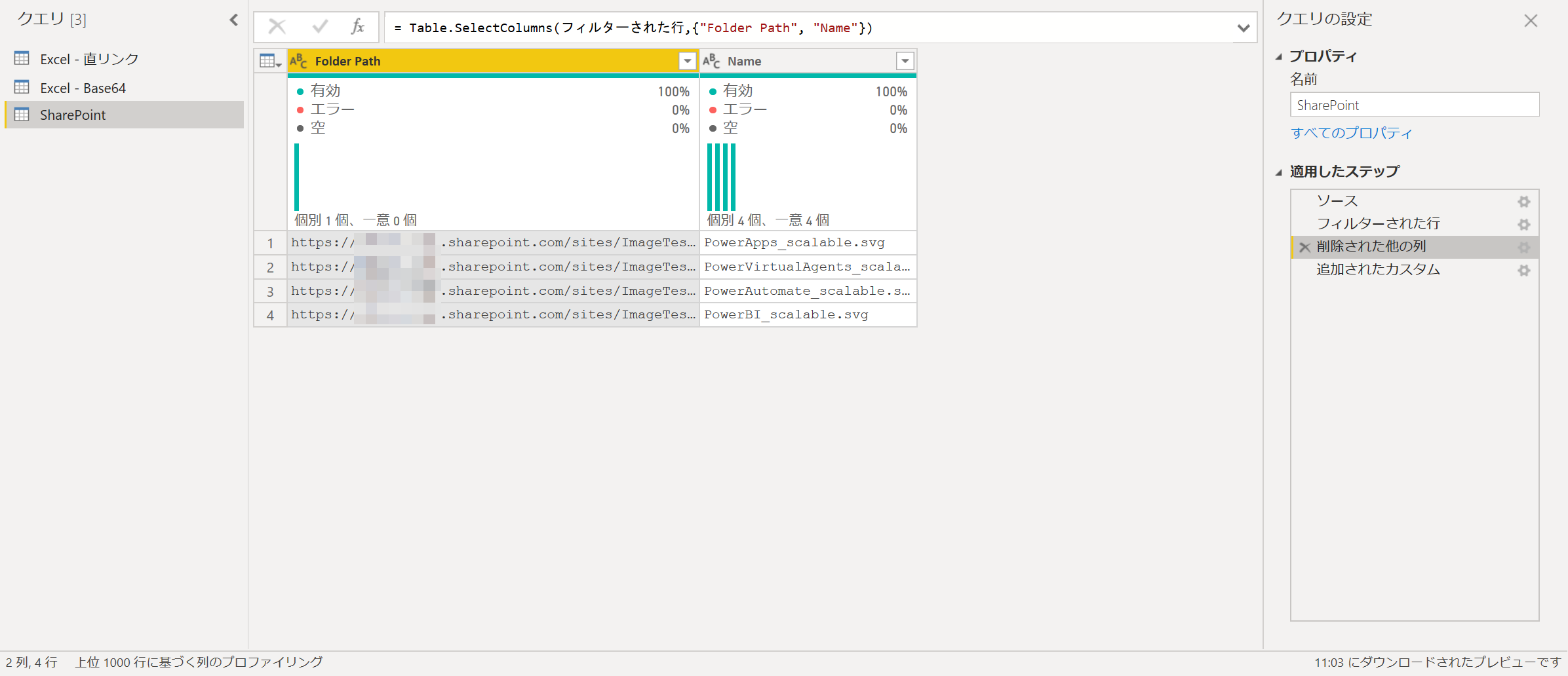Click the Folder Path cell in row 4

coord(493,315)
